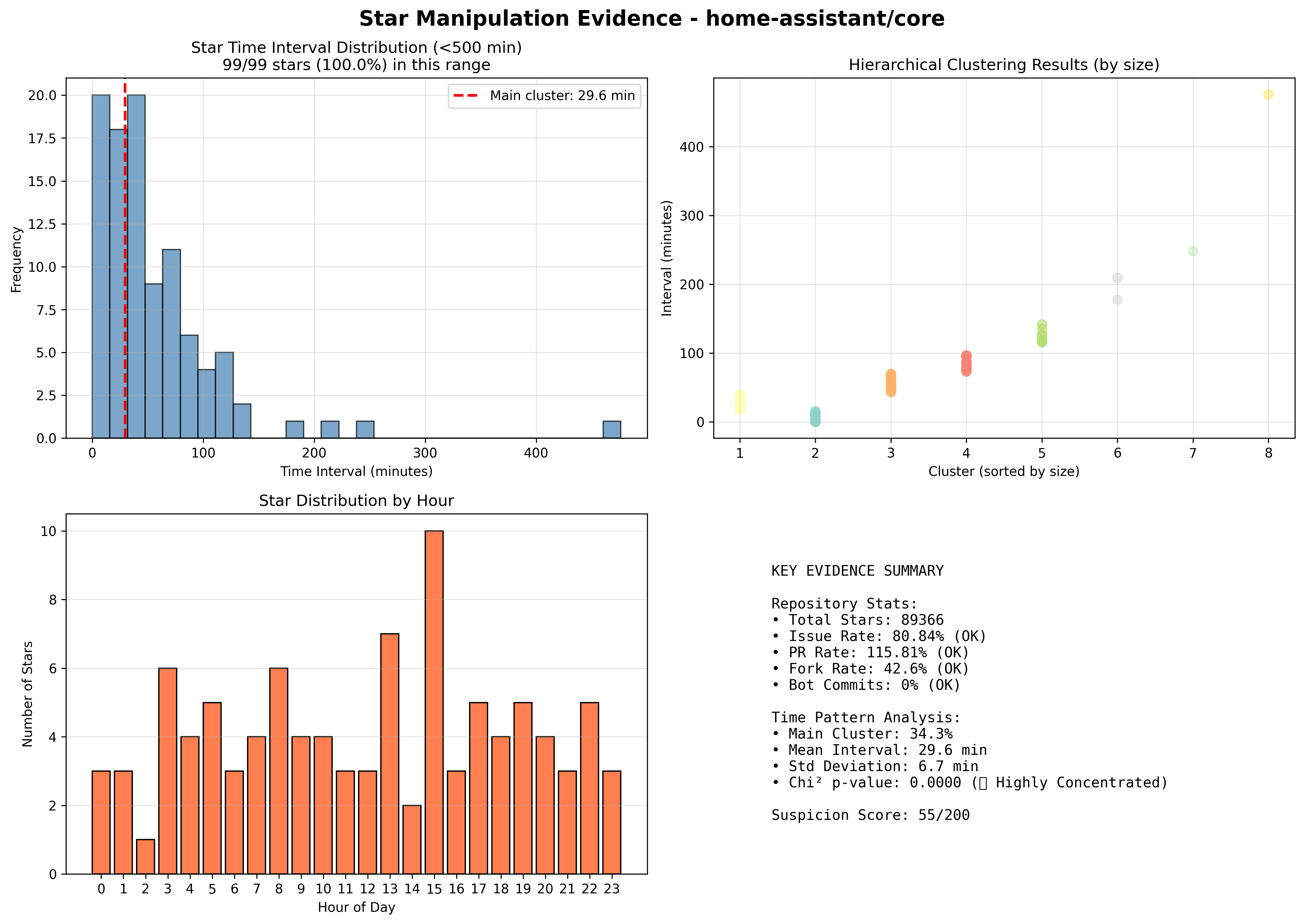
Task: Click the yellow cluster 8 point near 475
Action: (x=1268, y=94)
